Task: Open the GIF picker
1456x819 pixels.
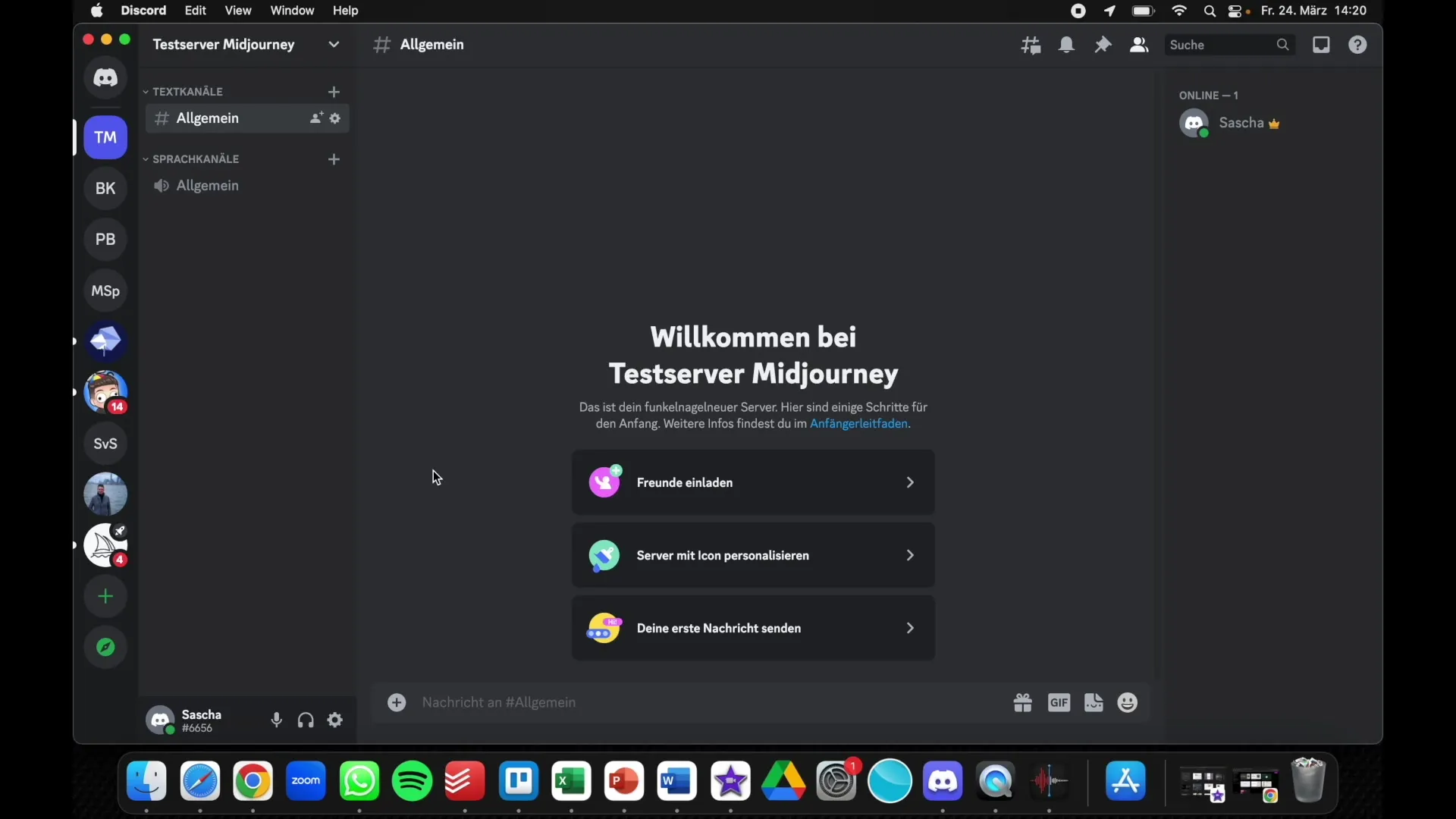Action: [x=1059, y=703]
